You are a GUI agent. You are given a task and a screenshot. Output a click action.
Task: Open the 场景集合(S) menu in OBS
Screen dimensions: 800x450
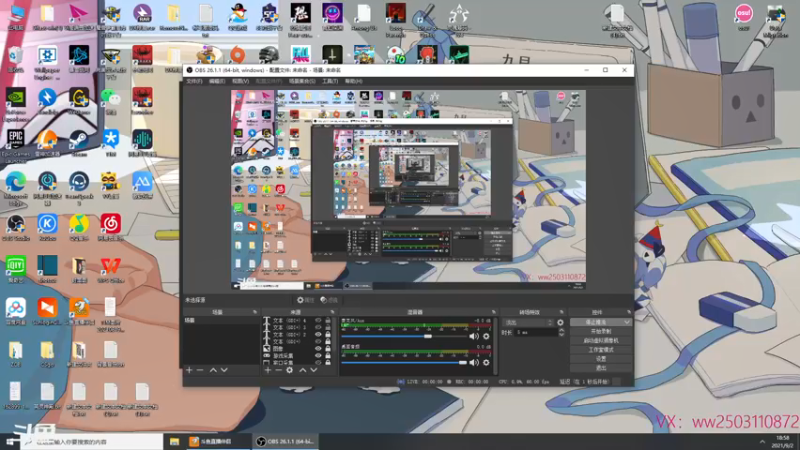(302, 81)
